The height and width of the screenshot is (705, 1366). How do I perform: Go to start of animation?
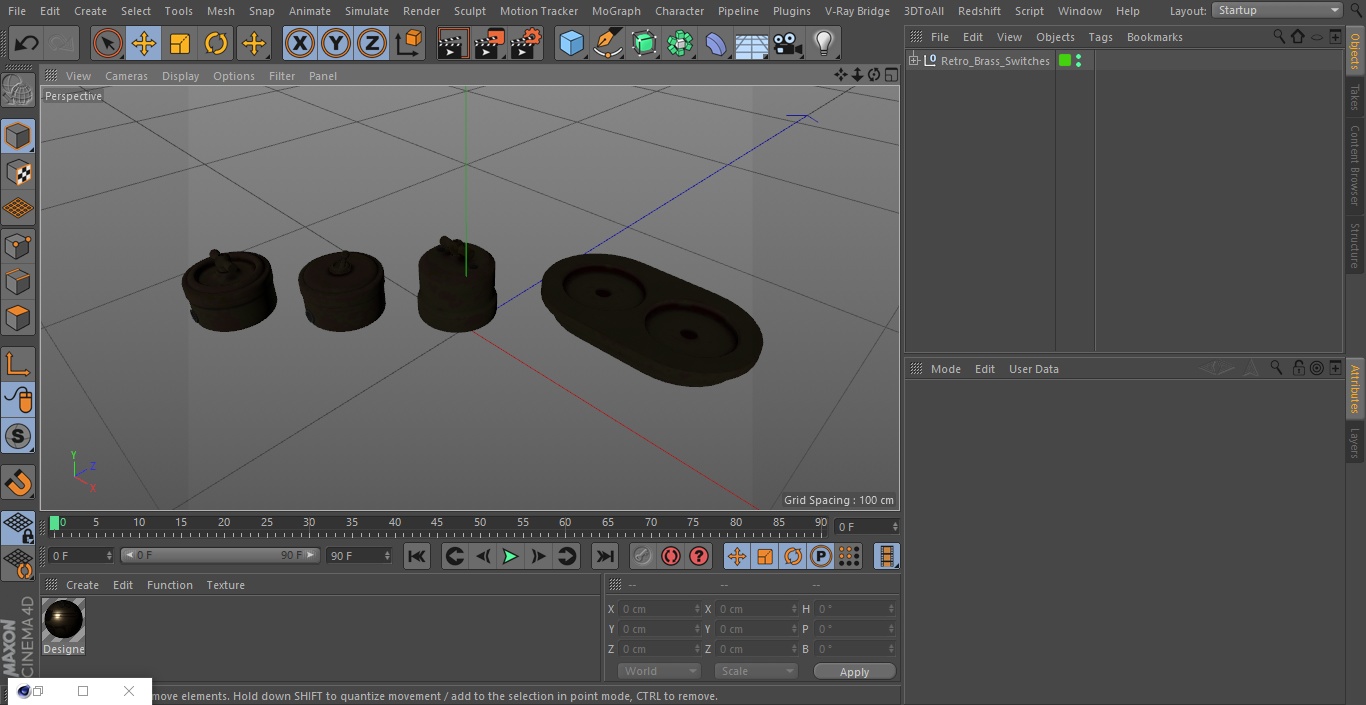tap(417, 556)
